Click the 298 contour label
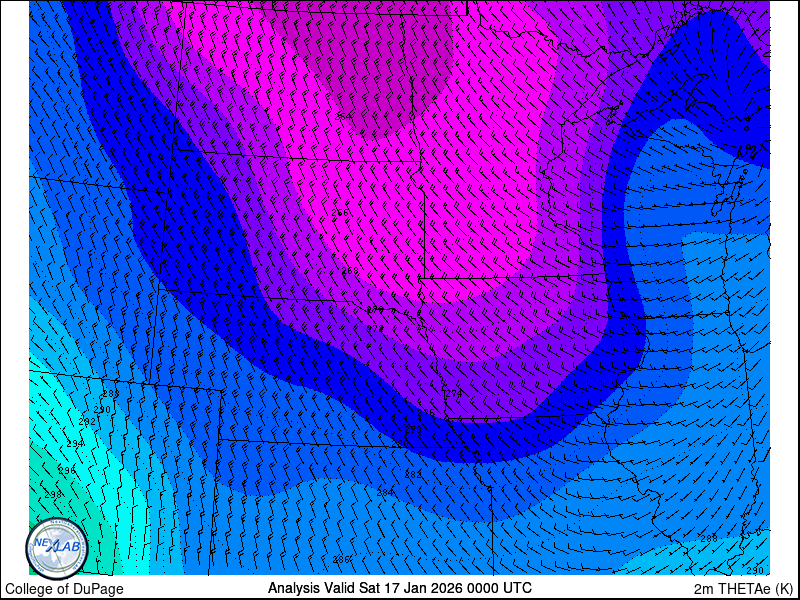 click(x=53, y=494)
